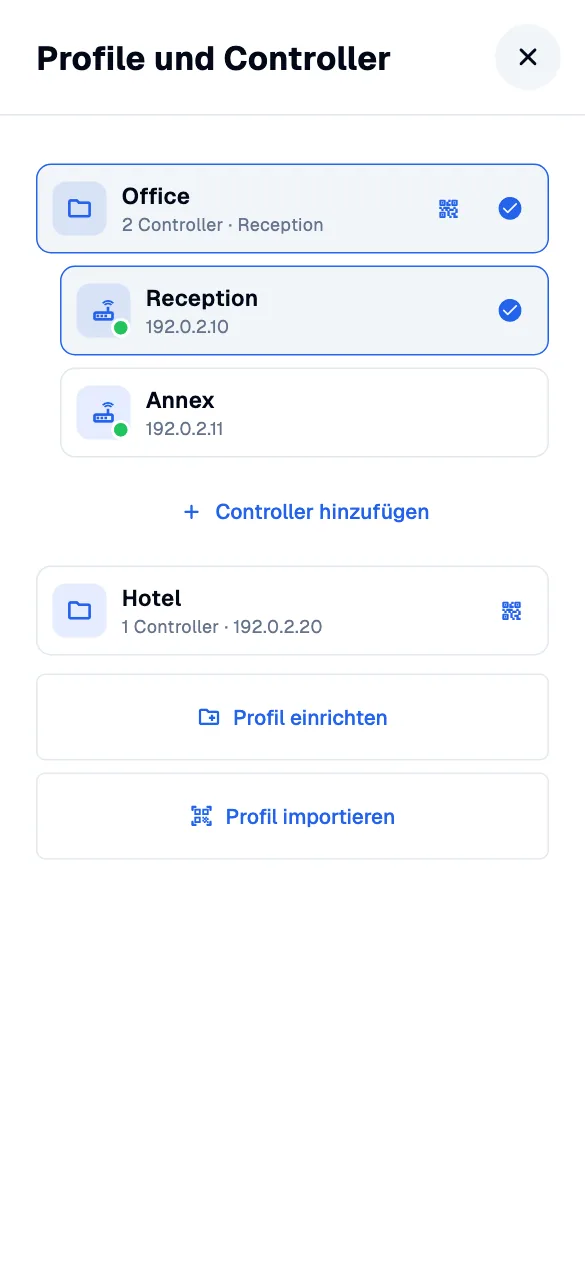585x1266 pixels.
Task: Select the Reception controller 192.0.2.10
Action: coord(304,310)
